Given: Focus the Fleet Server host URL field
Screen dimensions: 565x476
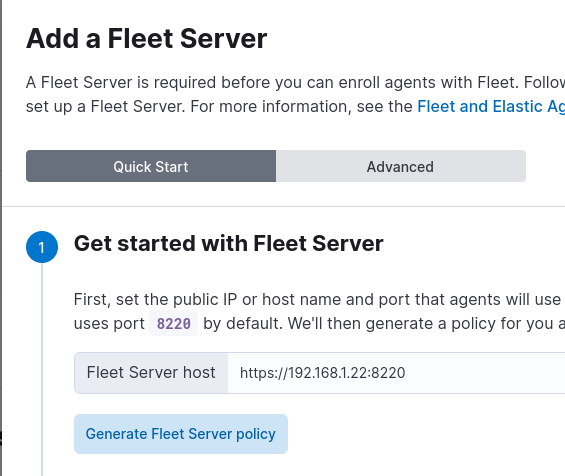Looking at the screenshot, I should (396, 373).
